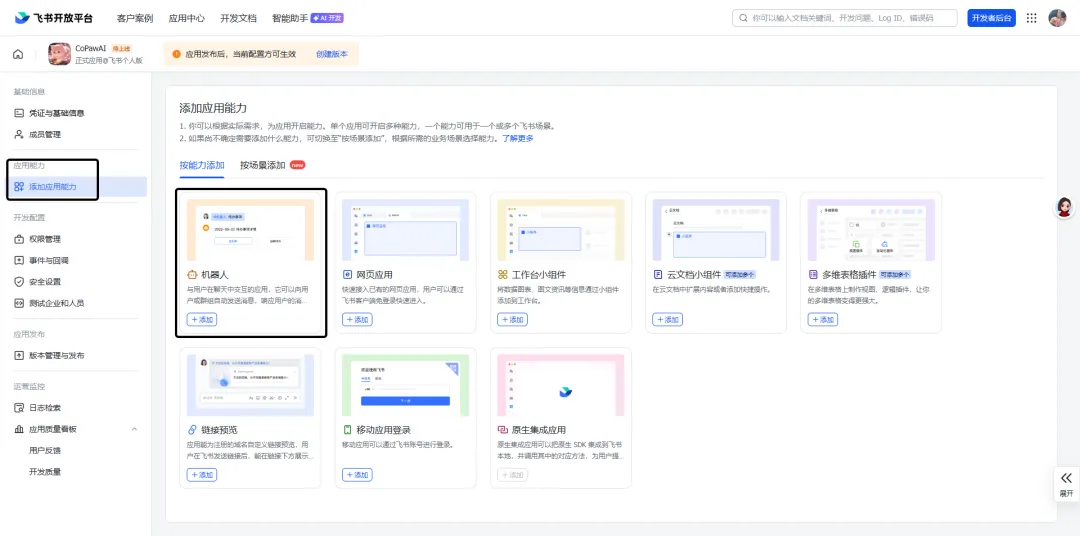Viewport: 1080px width, 536px height.
Task: Open the CoPawAI app avatar
Action: [x=59, y=54]
